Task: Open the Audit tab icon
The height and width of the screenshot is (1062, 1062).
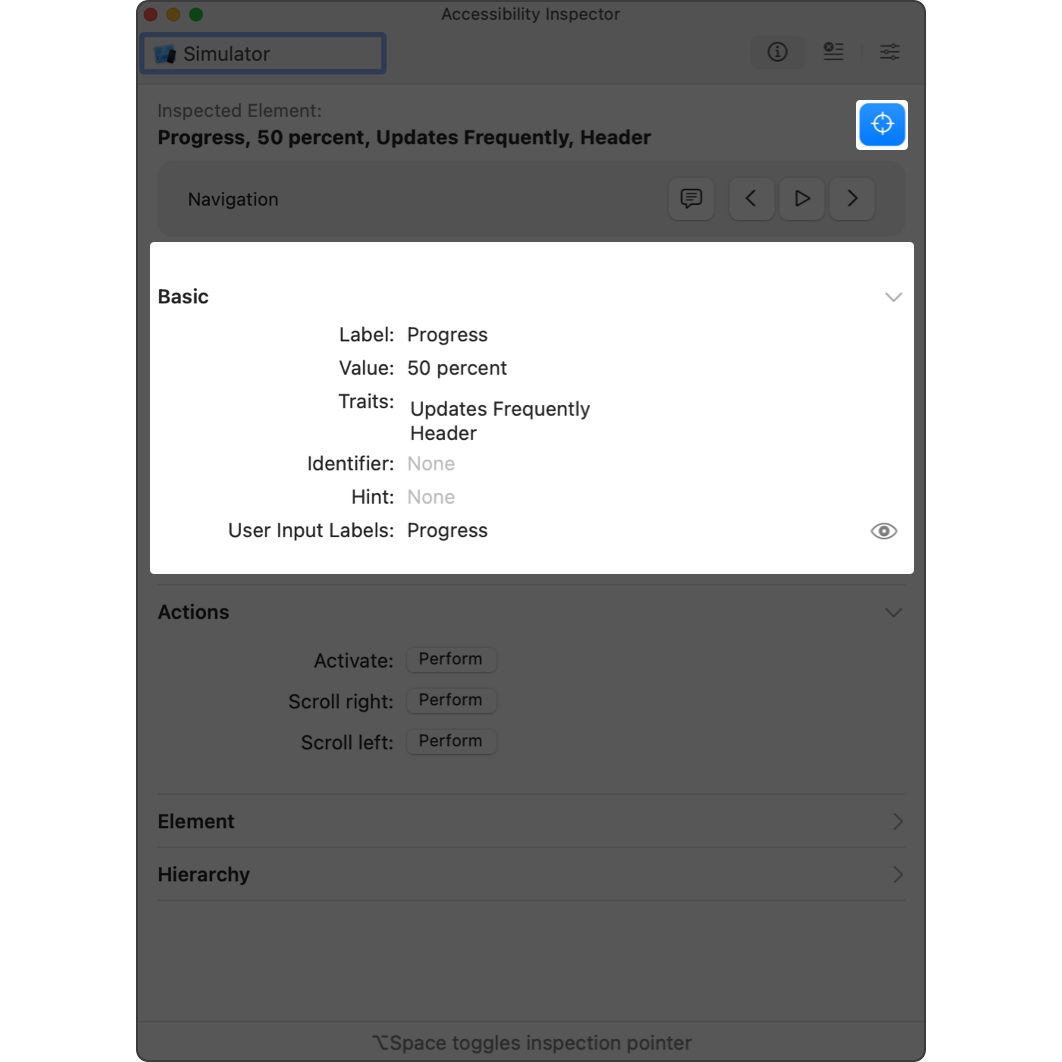Action: pyautogui.click(x=833, y=53)
